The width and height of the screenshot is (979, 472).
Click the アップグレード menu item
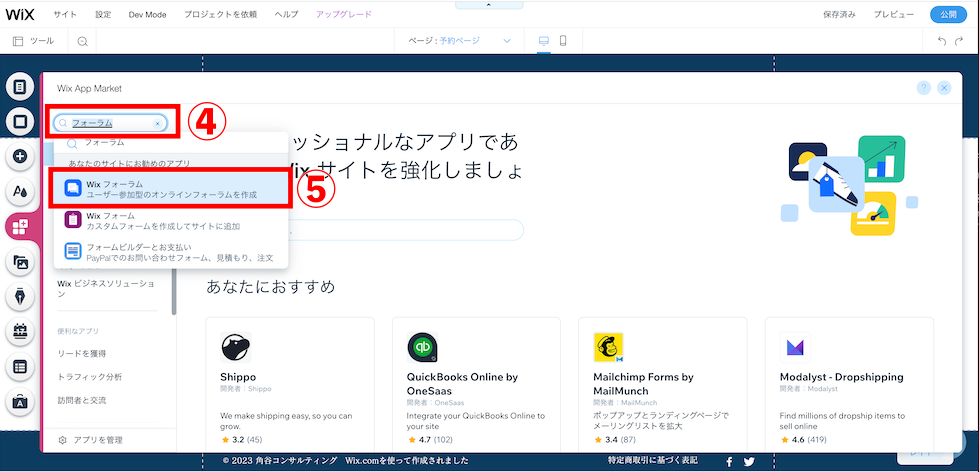(x=344, y=14)
